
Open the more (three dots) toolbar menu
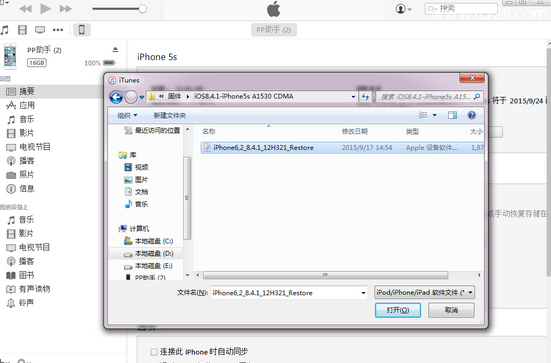click(x=58, y=30)
